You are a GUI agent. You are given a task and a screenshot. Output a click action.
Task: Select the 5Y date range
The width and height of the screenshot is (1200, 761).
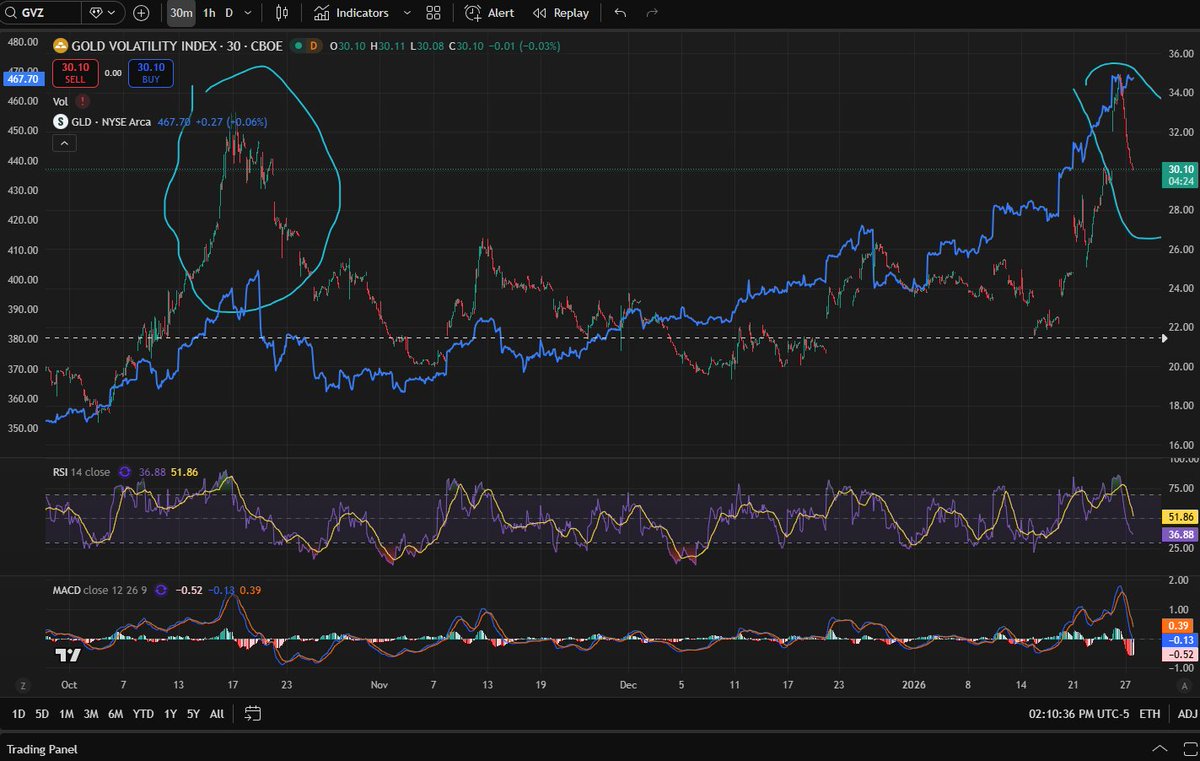192,714
